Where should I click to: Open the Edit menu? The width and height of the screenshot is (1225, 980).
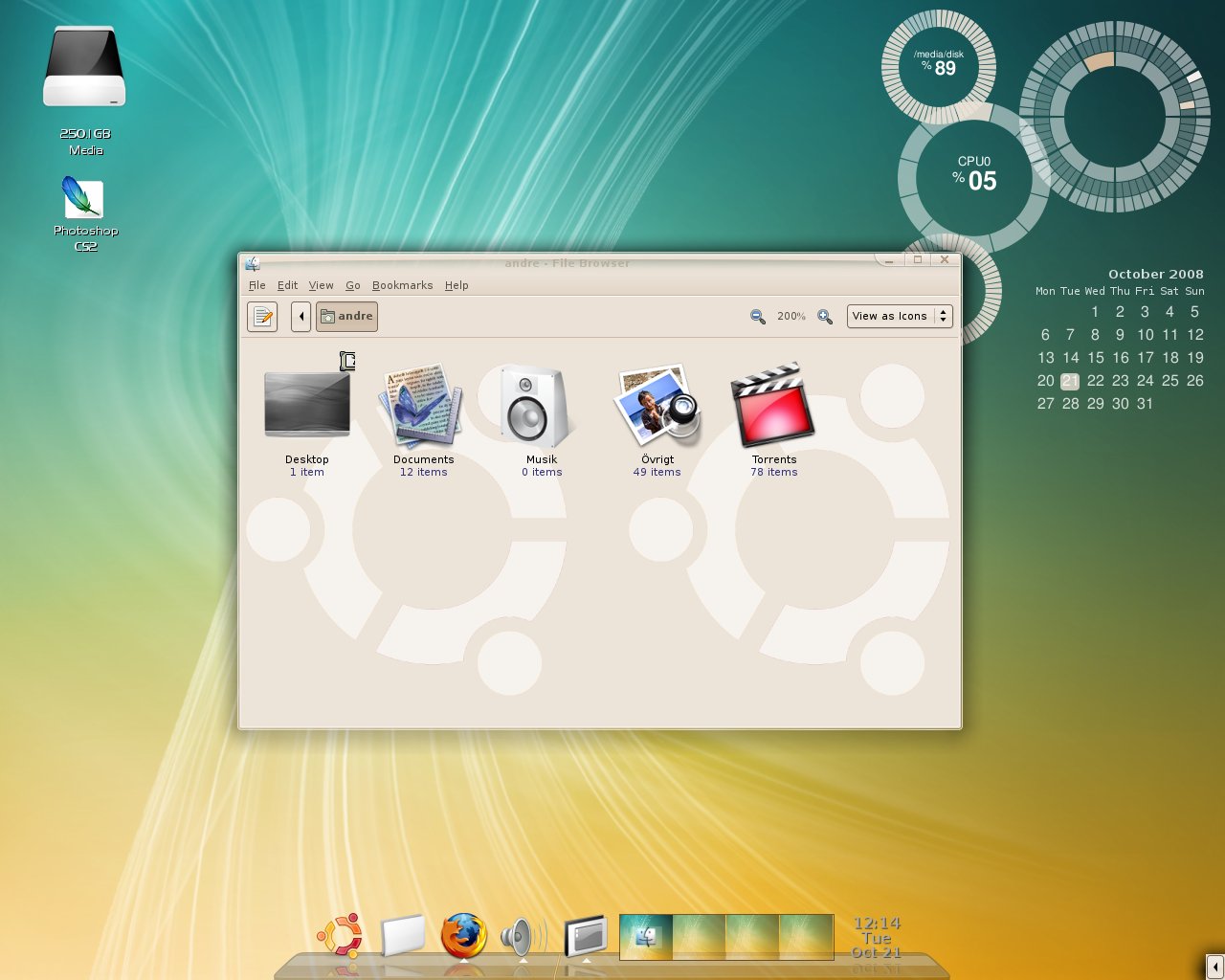coord(287,285)
